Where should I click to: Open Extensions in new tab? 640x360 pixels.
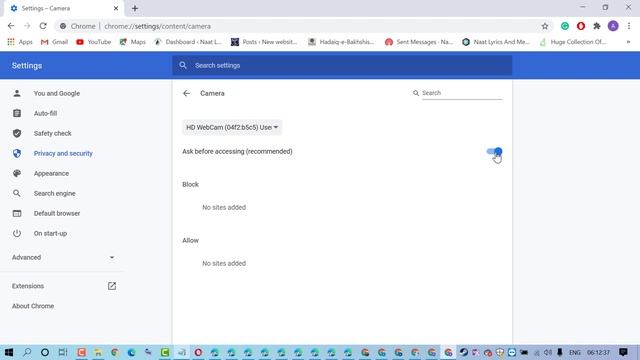[63, 286]
